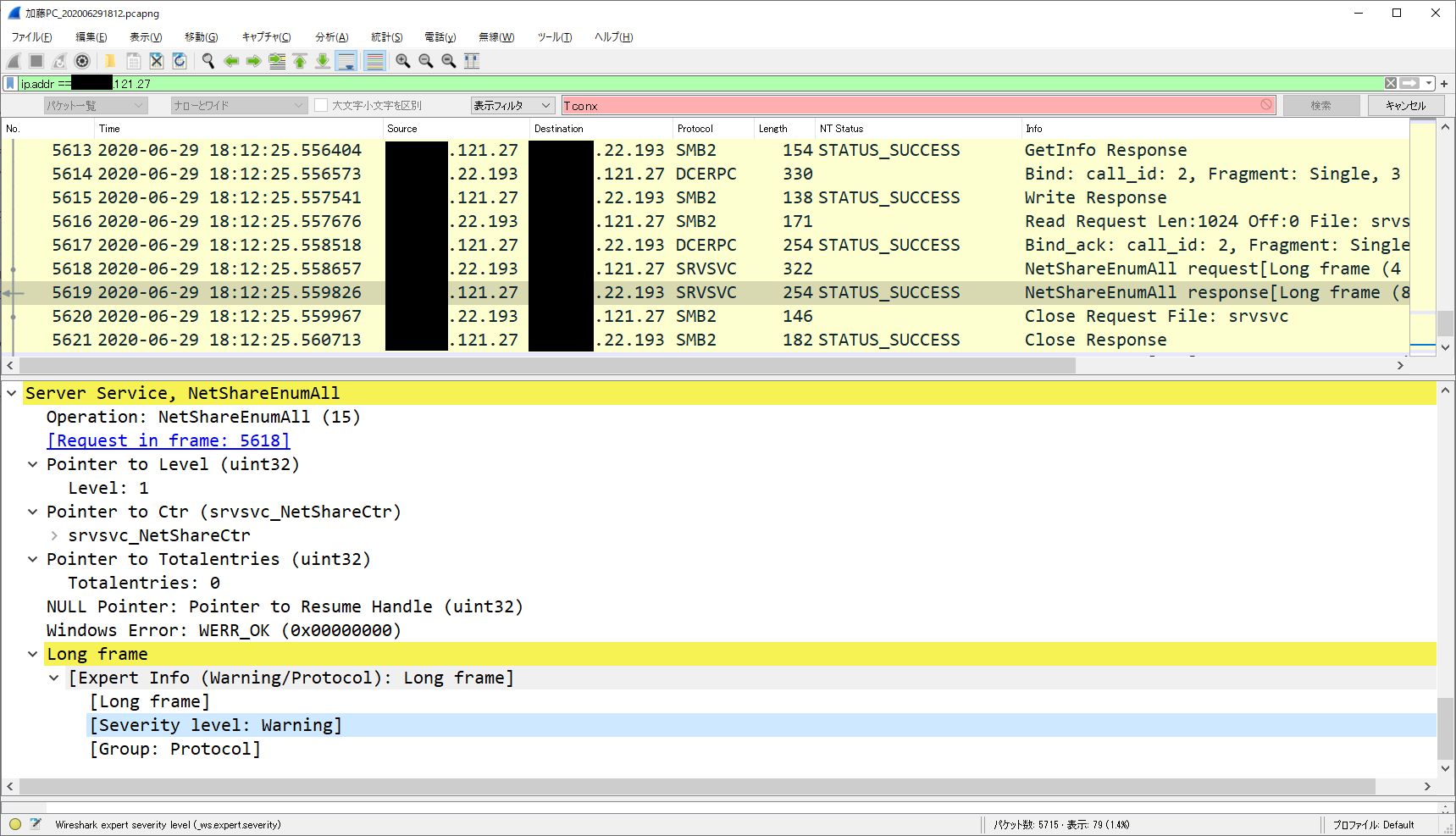The height and width of the screenshot is (836, 1456).
Task: Collapse the Long frame node
Action: pos(33,654)
